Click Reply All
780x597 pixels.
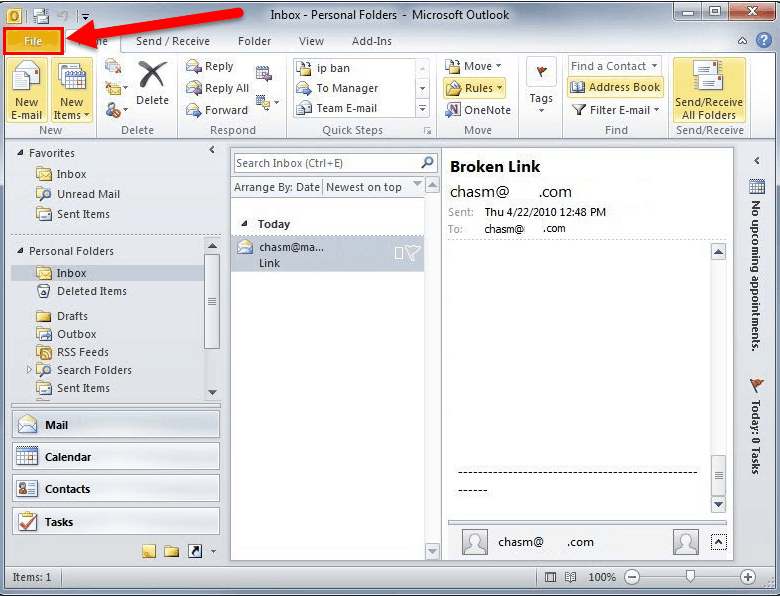coord(217,88)
